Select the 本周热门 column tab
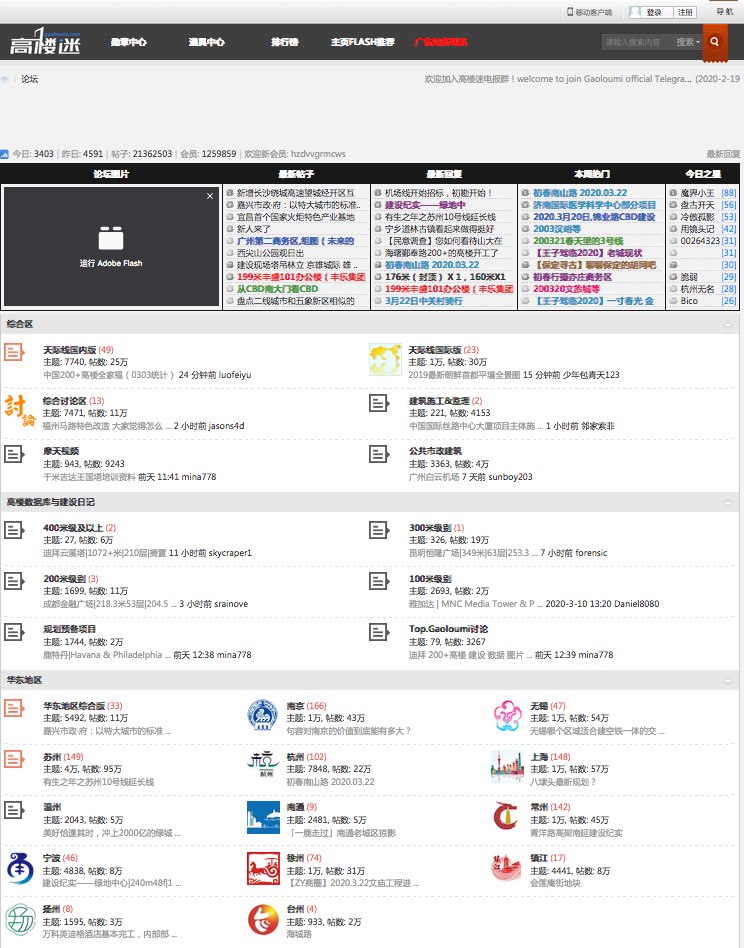 coord(592,174)
